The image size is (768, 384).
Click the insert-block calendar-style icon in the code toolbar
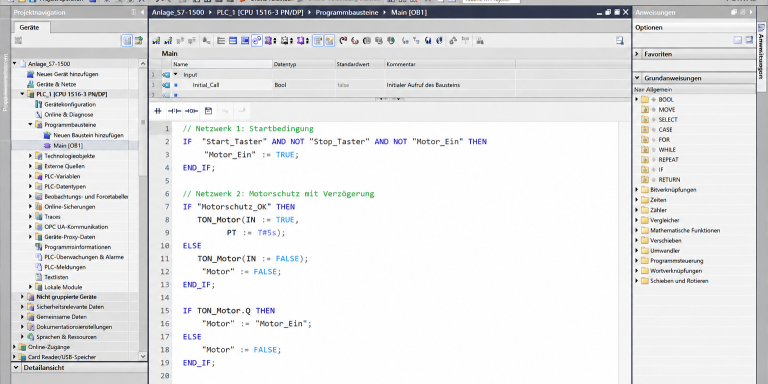click(208, 111)
